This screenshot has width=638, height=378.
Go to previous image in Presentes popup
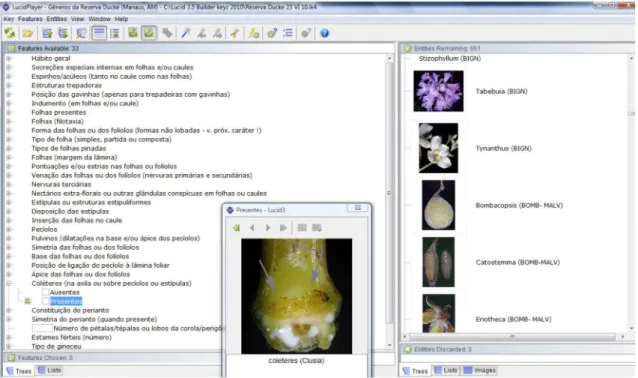pyautogui.click(x=252, y=228)
